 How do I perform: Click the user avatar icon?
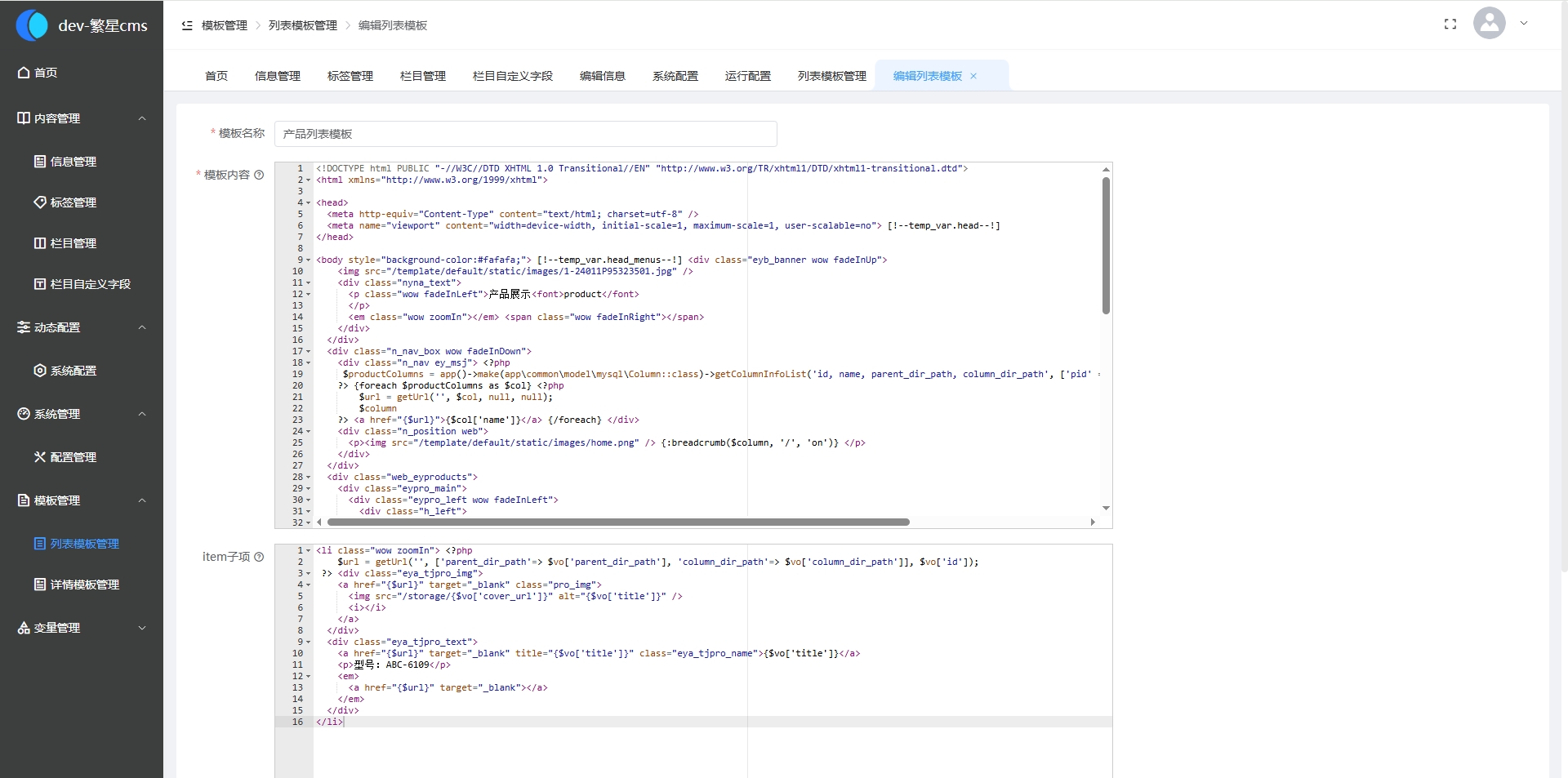tap(1489, 24)
